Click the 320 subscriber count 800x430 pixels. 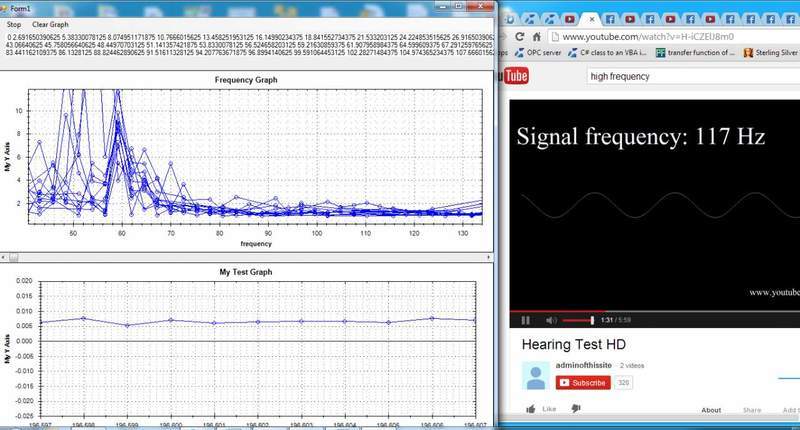[623, 383]
